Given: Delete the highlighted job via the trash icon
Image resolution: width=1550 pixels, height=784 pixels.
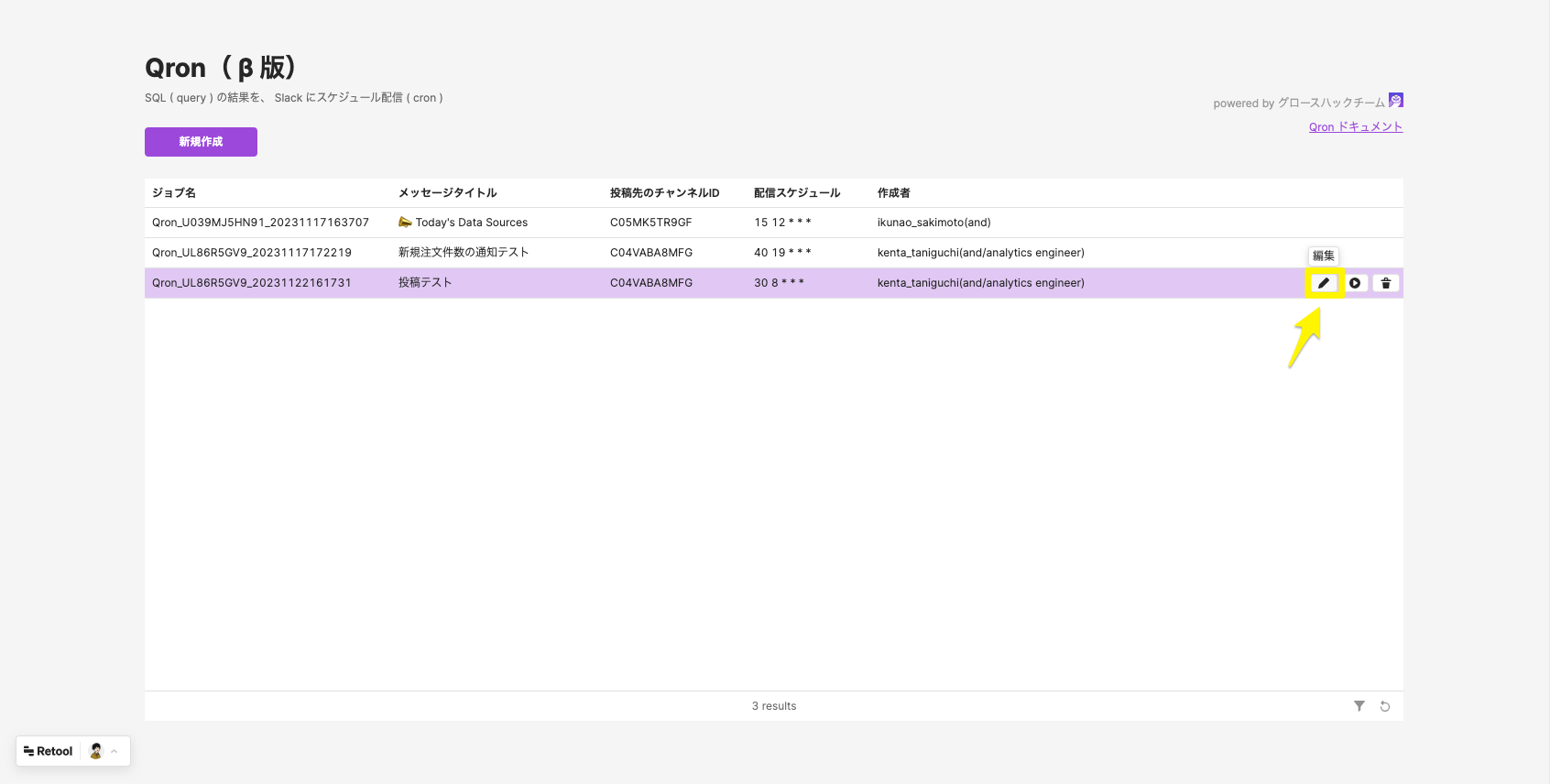Looking at the screenshot, I should coord(1386,283).
